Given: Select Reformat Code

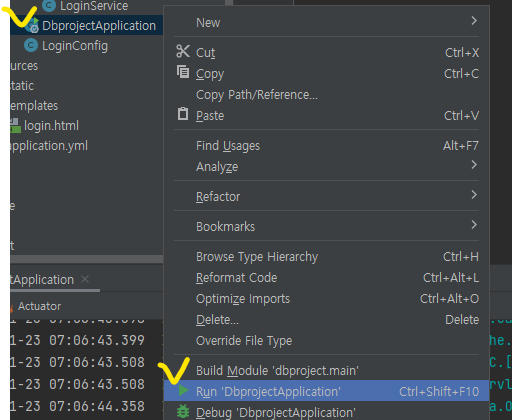Looking at the screenshot, I should (x=326, y=278).
